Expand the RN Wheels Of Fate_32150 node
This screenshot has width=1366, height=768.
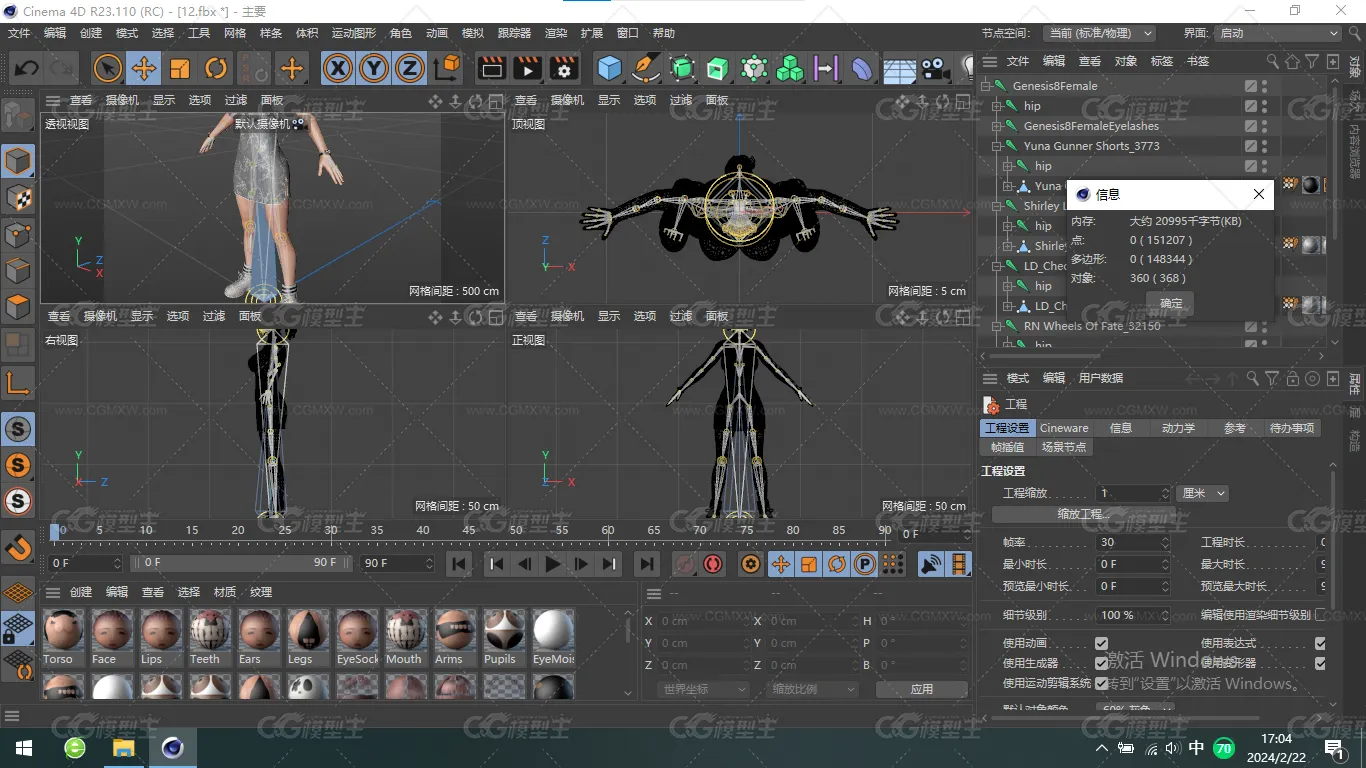(x=996, y=326)
